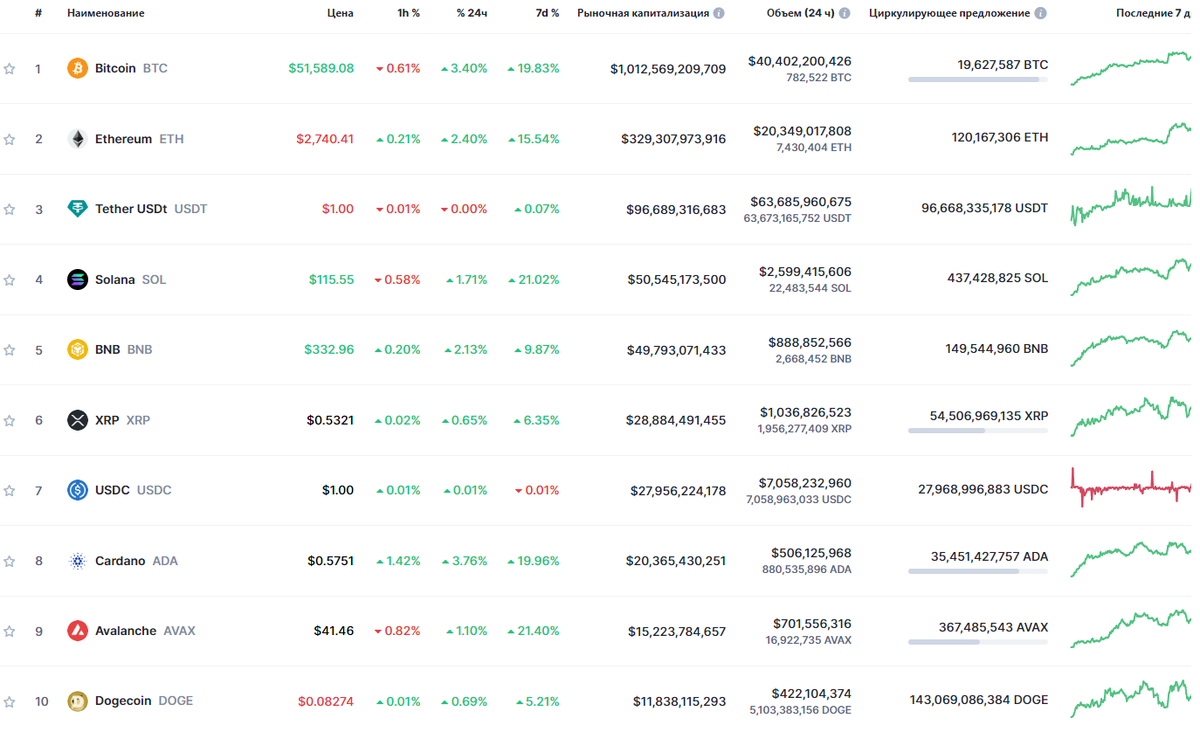Click Solana price $115.55
Viewport: 1200px width, 732px height.
[331, 280]
